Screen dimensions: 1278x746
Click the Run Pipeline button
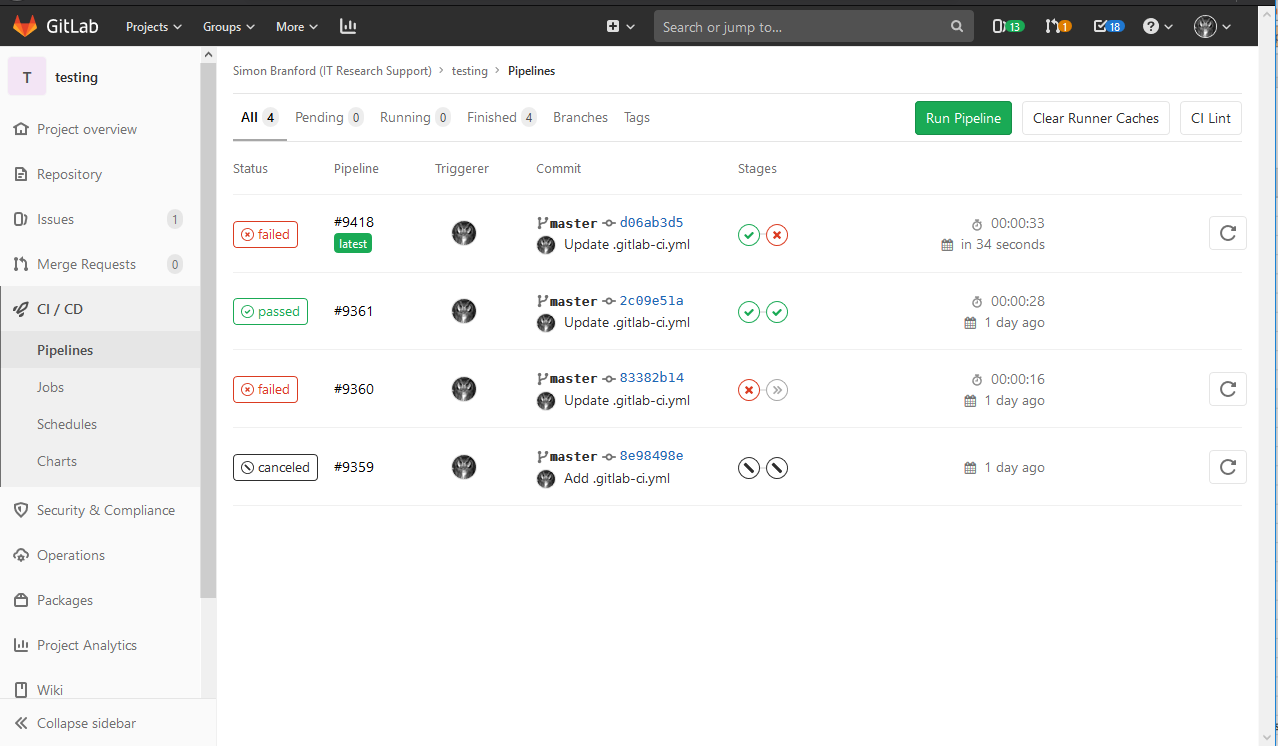pos(963,118)
